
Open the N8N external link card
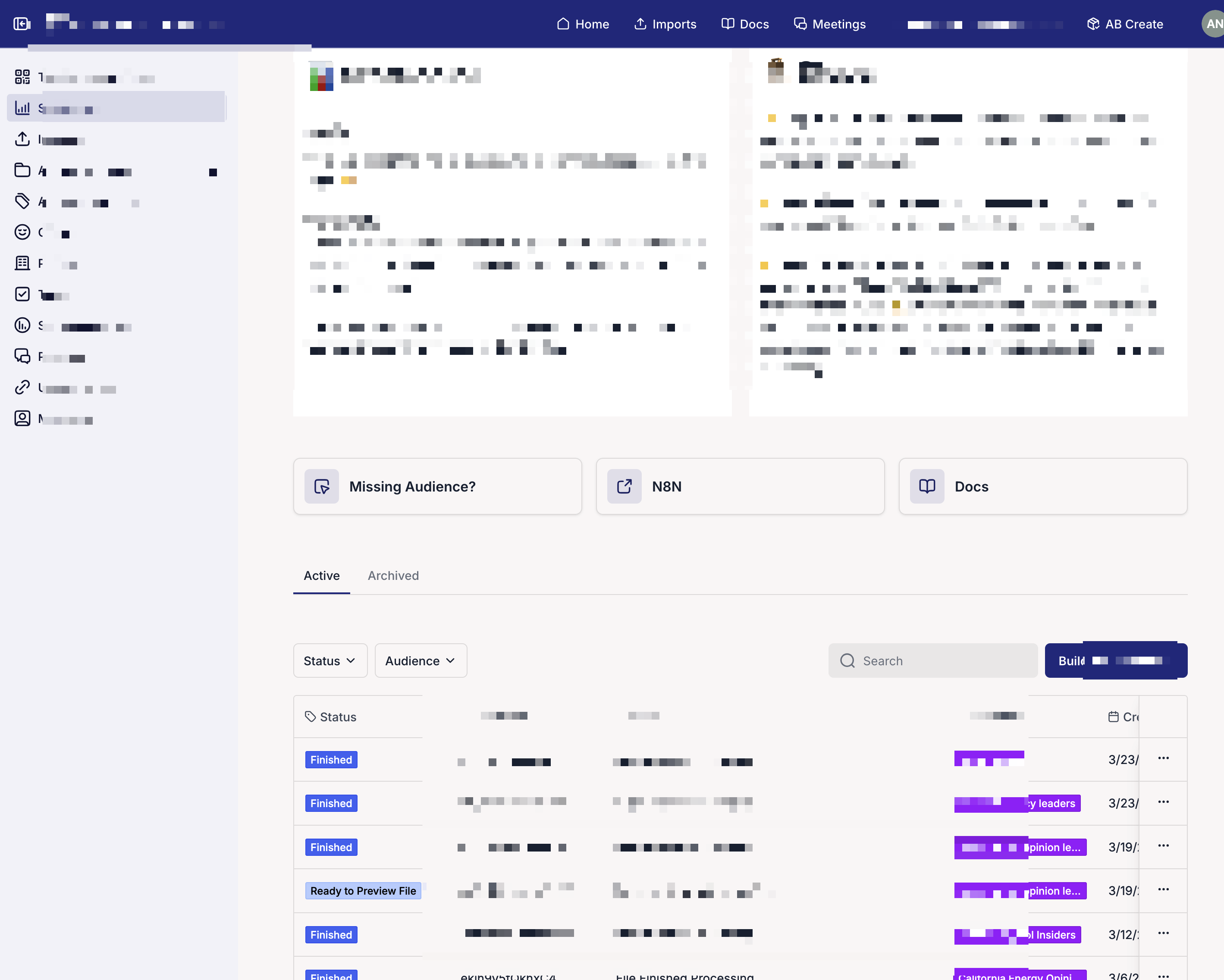pyautogui.click(x=740, y=486)
